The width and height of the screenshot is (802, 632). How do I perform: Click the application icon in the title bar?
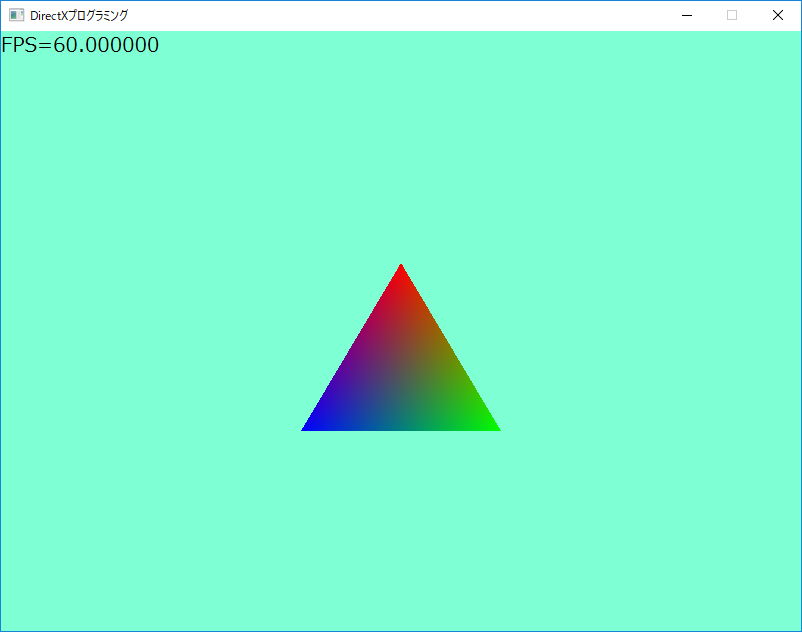pos(16,15)
